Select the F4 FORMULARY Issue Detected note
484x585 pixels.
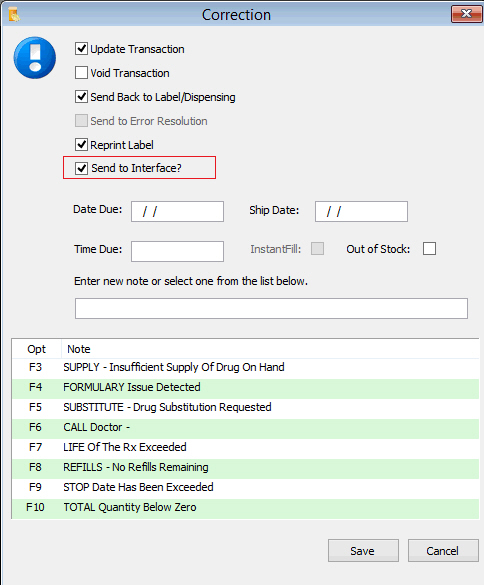(246, 388)
